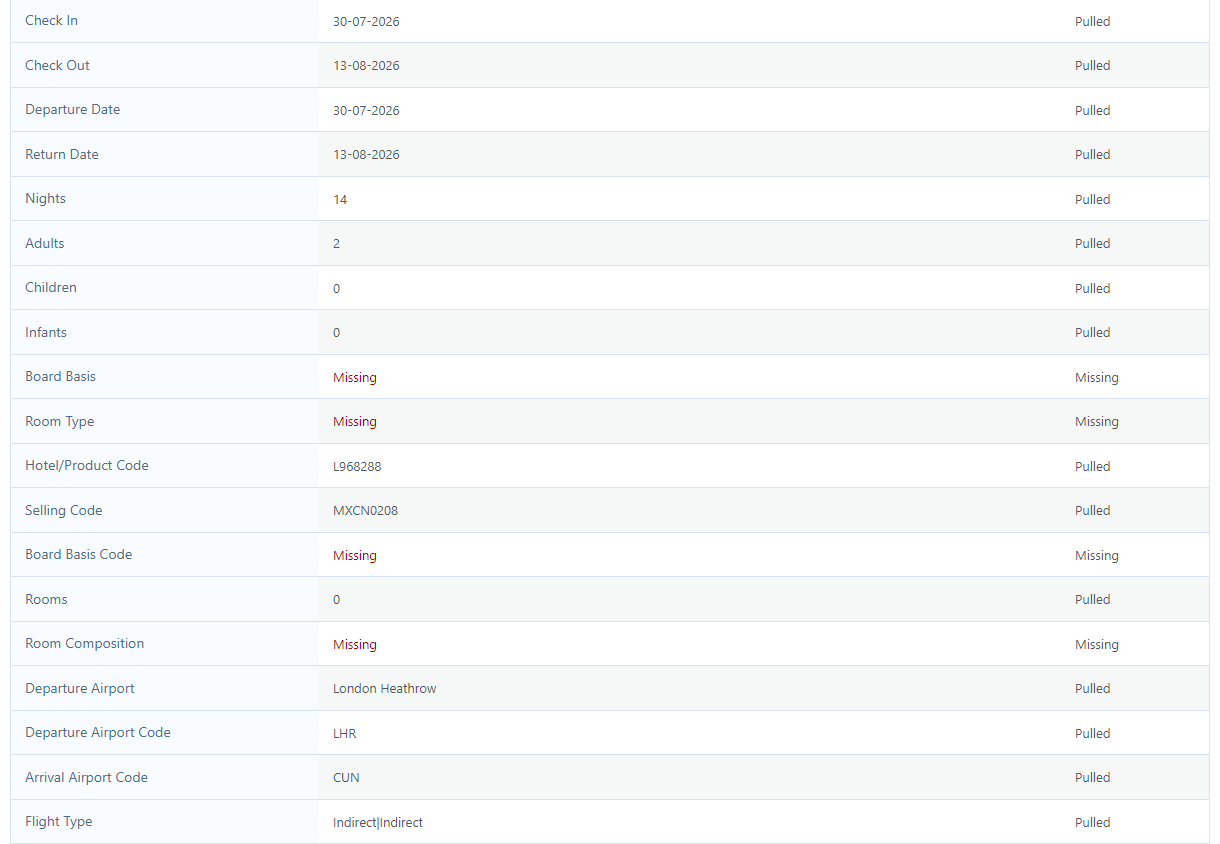The width and height of the screenshot is (1220, 844).
Task: Click the red Missing value for Board Basis
Action: (x=355, y=378)
